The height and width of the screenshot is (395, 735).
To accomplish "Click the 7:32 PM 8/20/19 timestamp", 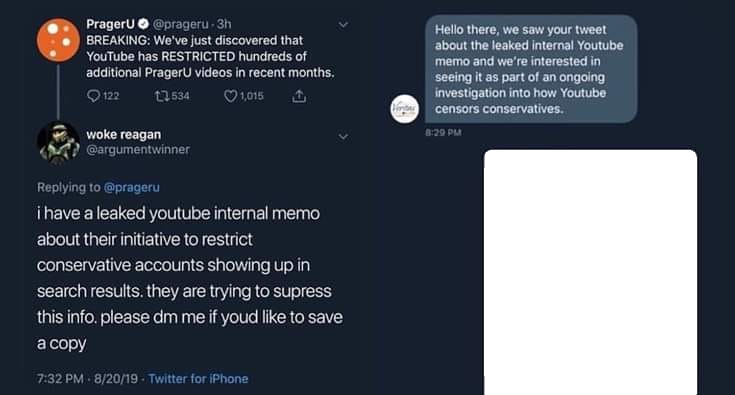I will click(87, 379).
